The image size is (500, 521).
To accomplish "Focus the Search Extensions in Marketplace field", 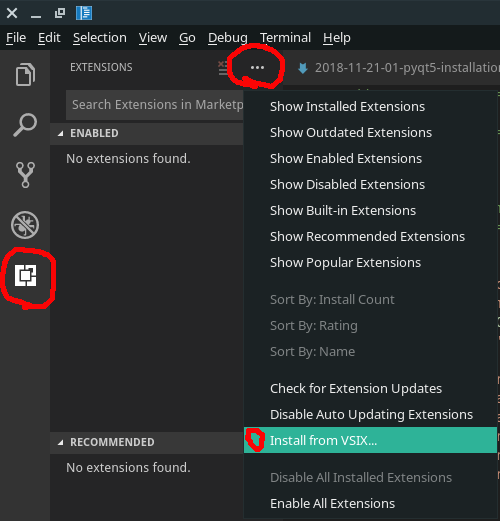I will [155, 105].
